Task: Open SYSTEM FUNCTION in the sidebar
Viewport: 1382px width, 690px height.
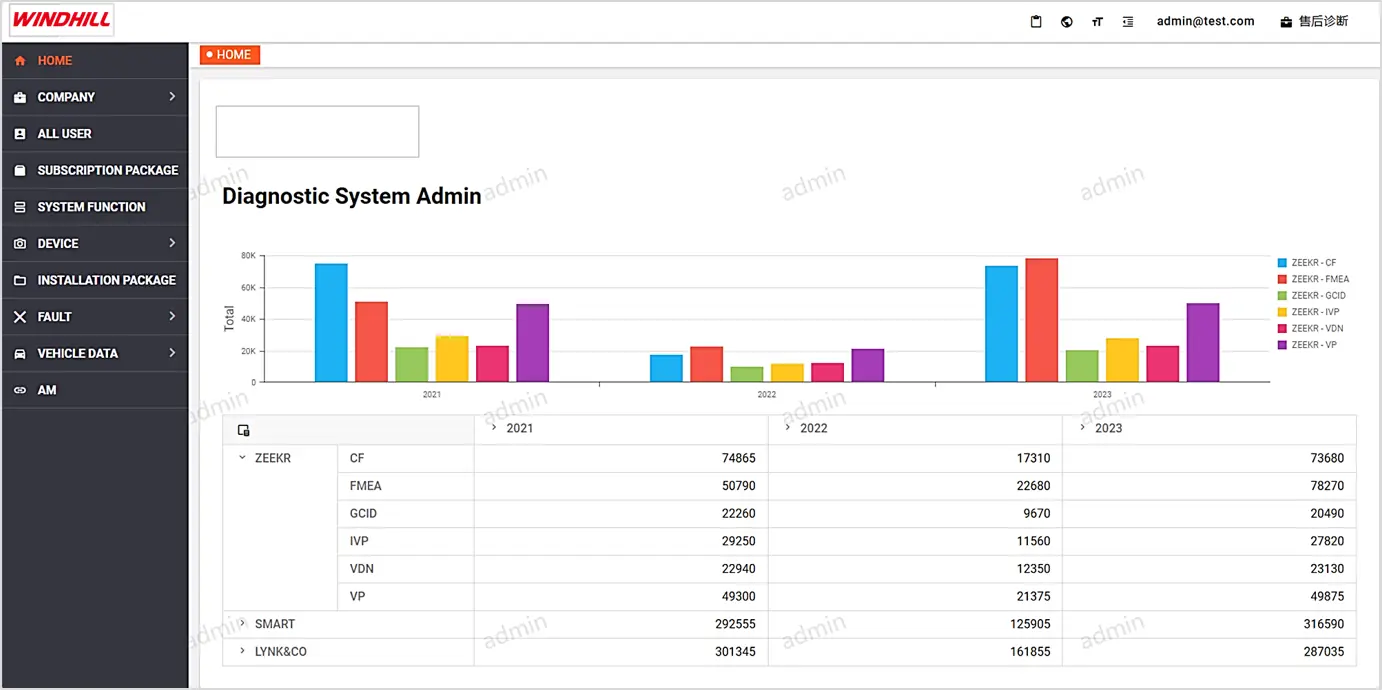Action: coord(94,207)
